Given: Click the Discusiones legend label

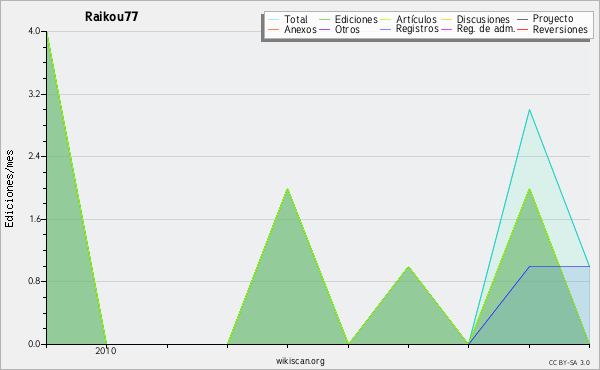Looking at the screenshot, I should (483, 19).
